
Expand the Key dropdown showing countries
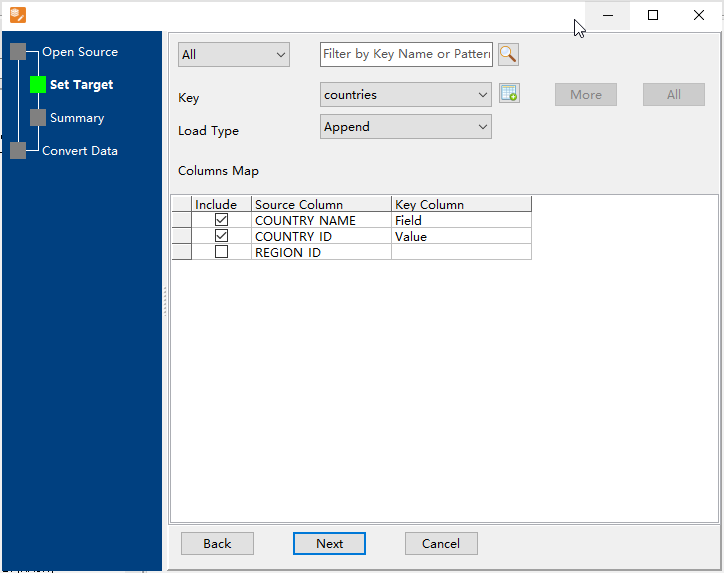[405, 95]
